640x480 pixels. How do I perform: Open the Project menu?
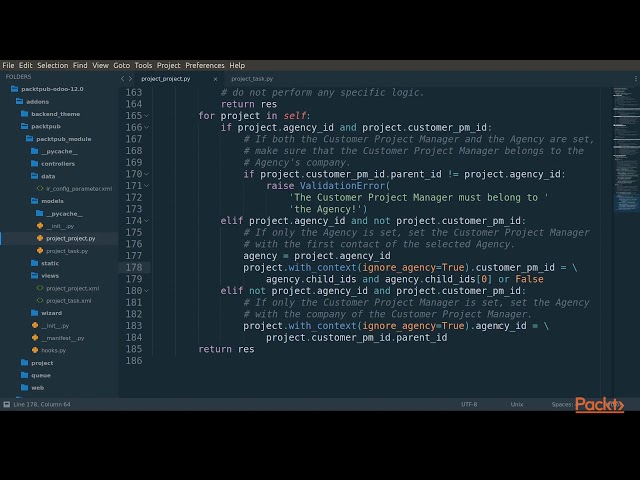[169, 65]
